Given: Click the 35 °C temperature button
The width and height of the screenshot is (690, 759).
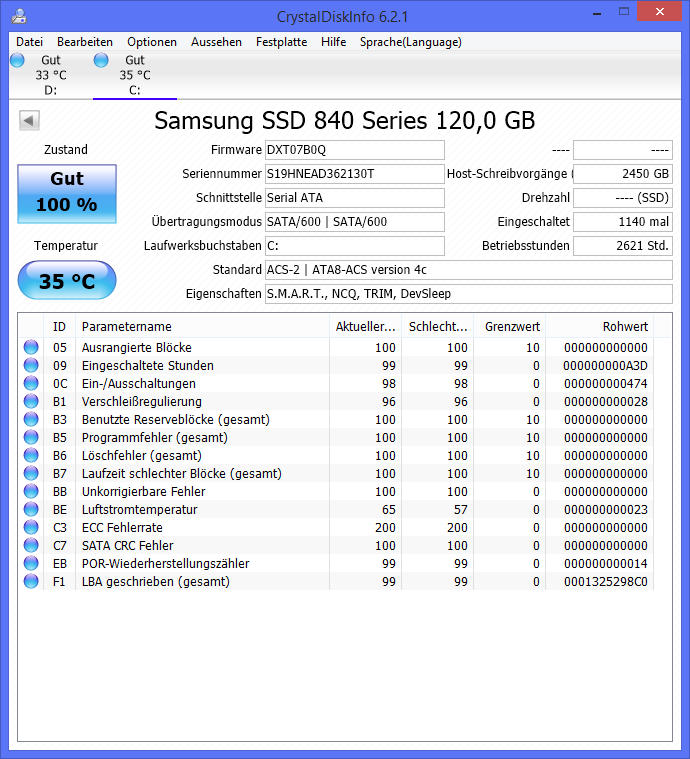Looking at the screenshot, I should (67, 280).
